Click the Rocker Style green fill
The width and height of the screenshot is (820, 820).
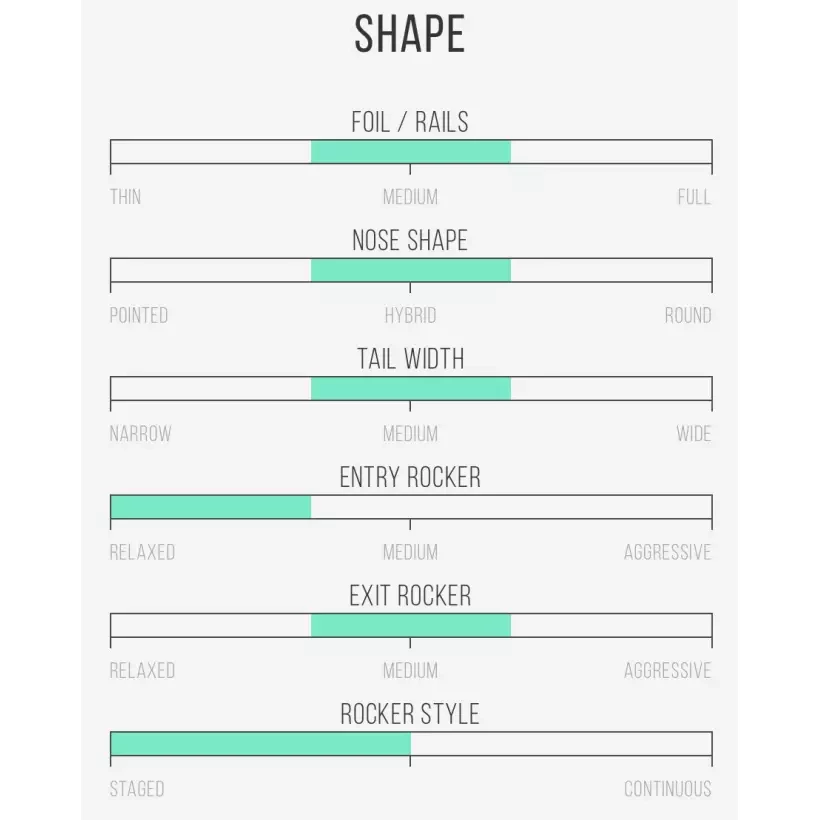[x=260, y=744]
